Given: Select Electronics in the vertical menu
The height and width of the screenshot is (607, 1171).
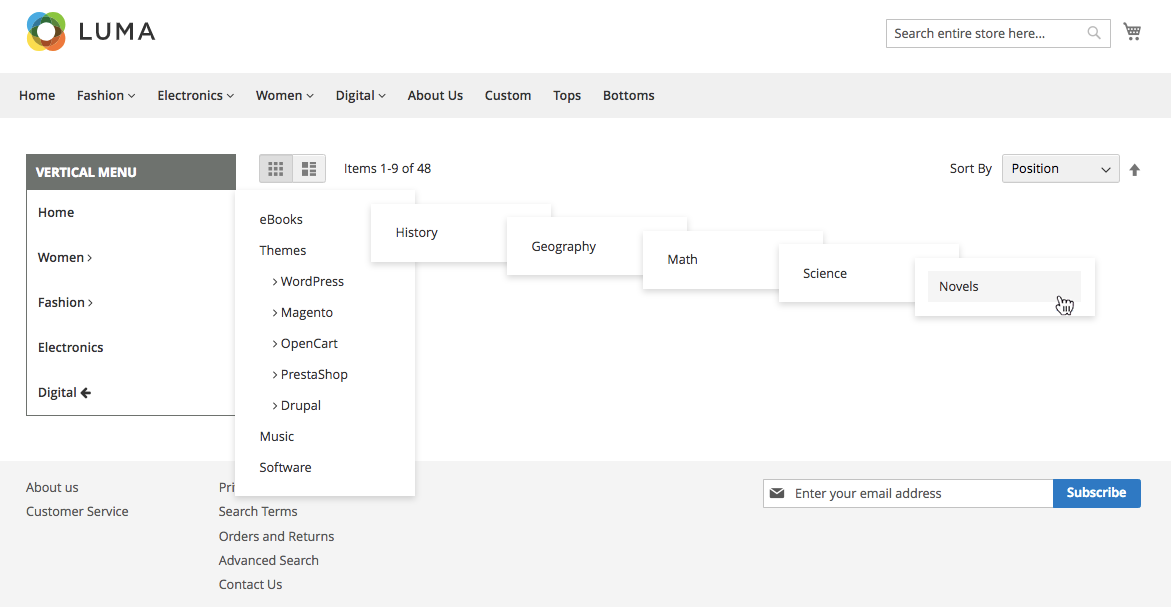Looking at the screenshot, I should (x=71, y=347).
